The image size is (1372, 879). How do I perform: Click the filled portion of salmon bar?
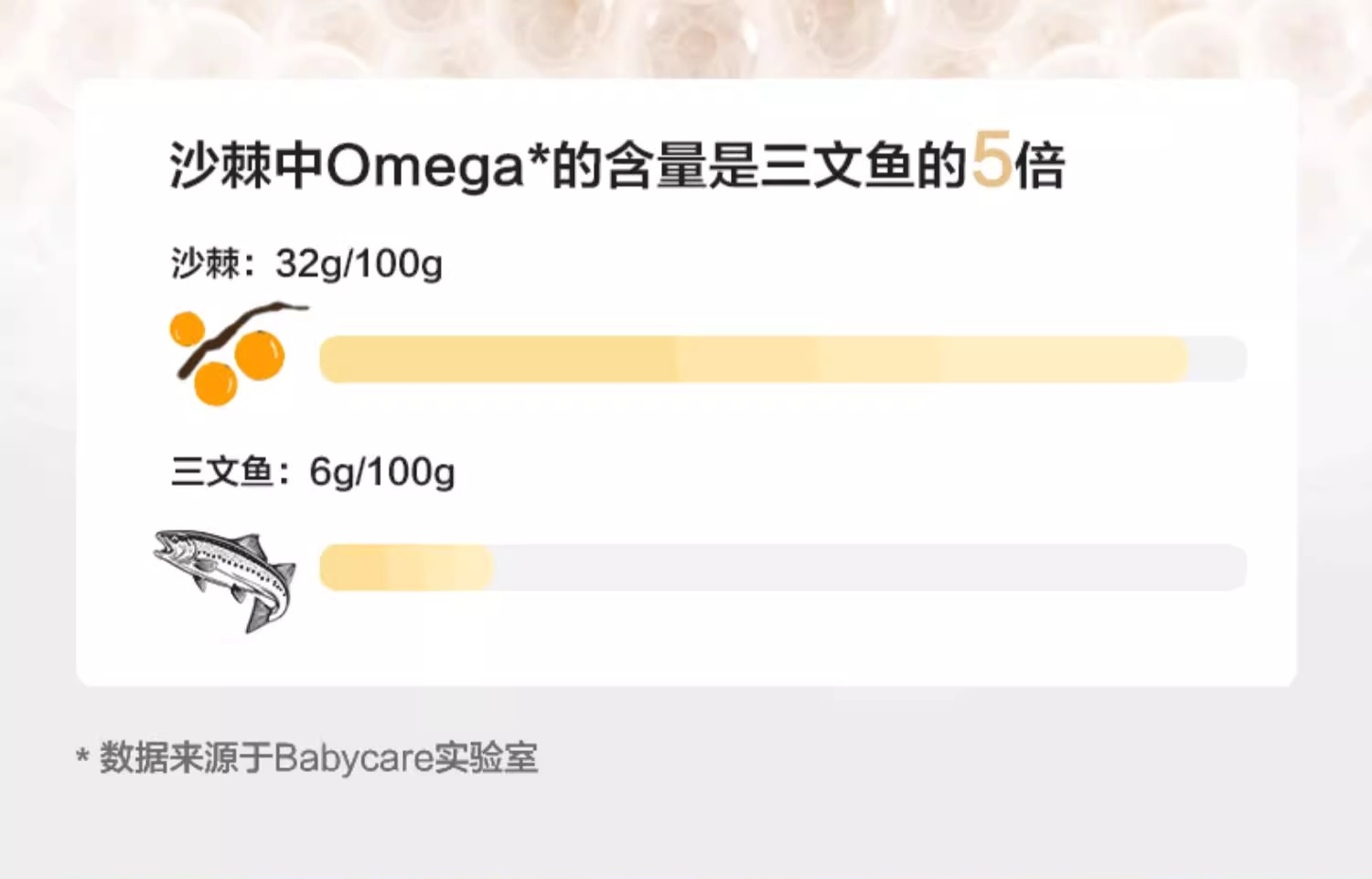[406, 567]
